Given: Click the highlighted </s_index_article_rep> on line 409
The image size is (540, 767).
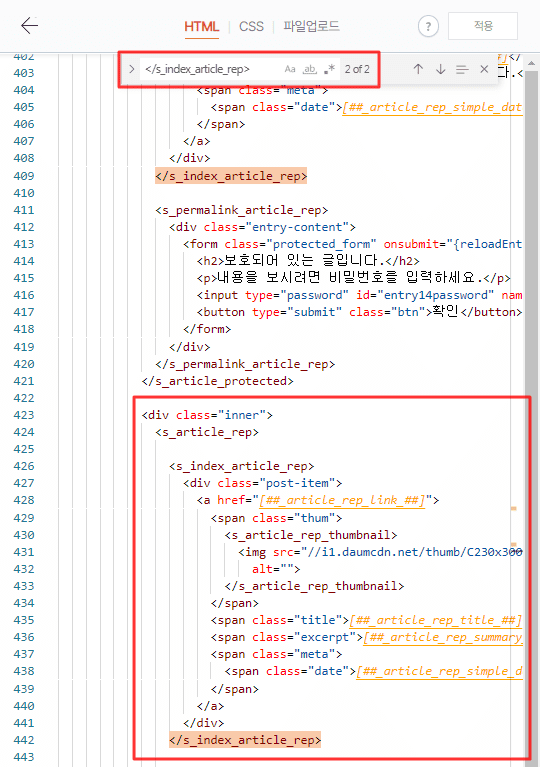Looking at the screenshot, I should coord(231,176).
